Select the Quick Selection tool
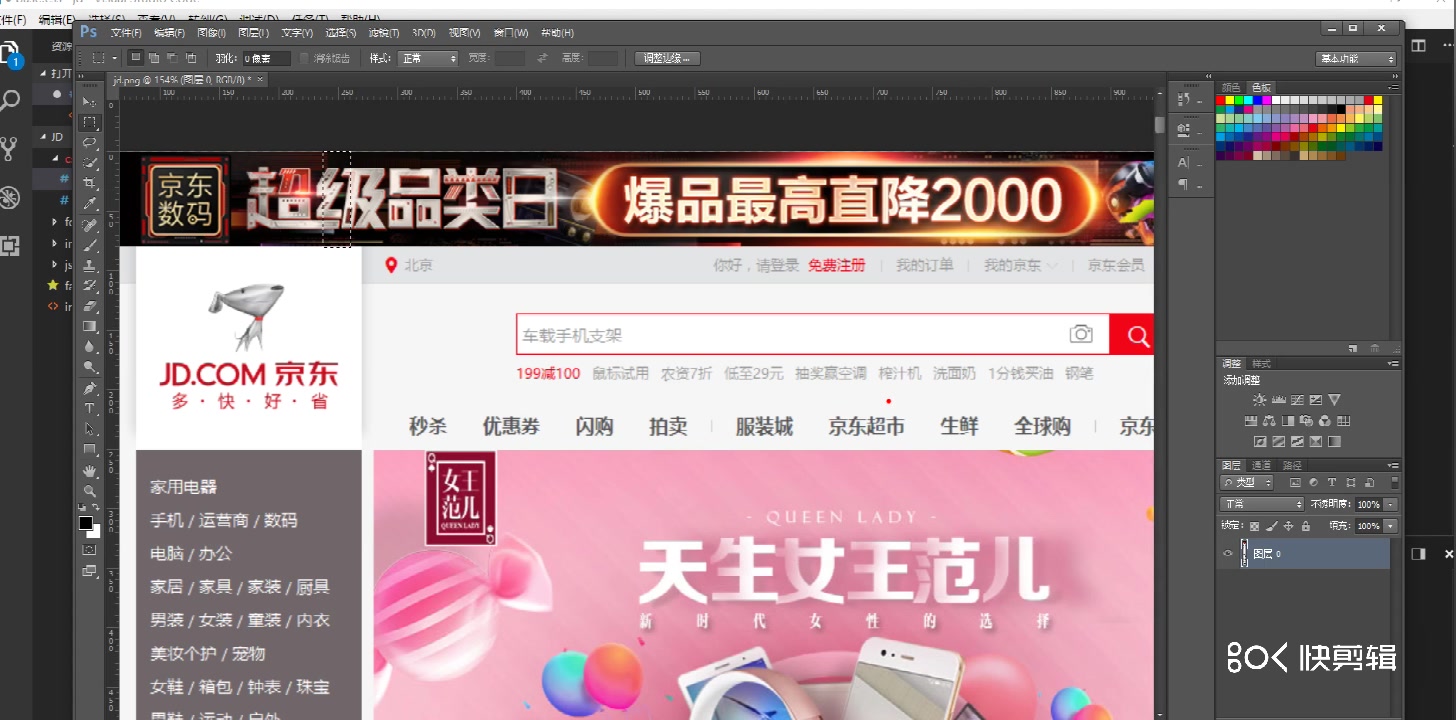The image size is (1456, 720). click(90, 164)
